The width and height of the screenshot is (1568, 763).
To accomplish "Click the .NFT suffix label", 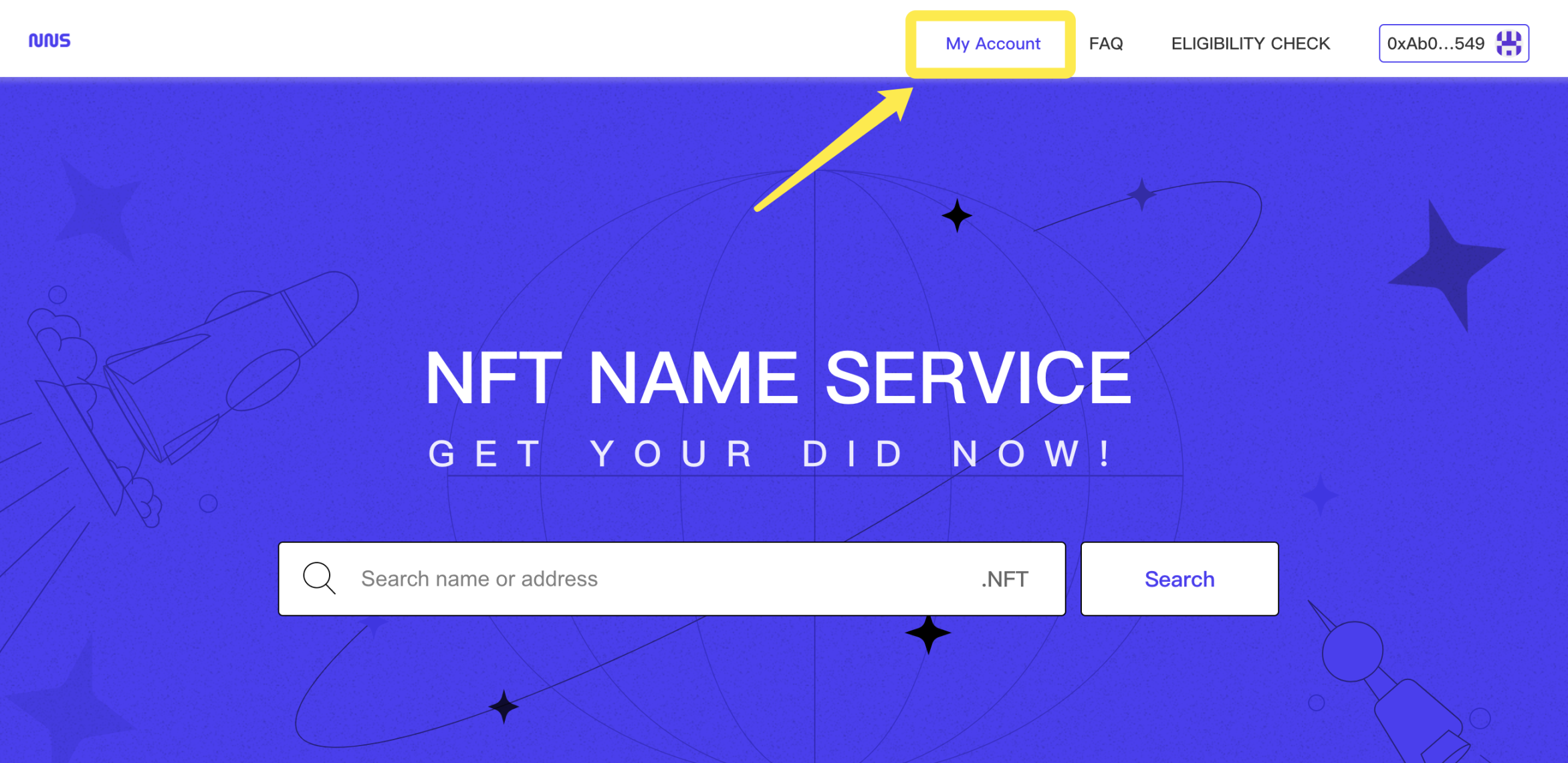I will coord(1004,579).
